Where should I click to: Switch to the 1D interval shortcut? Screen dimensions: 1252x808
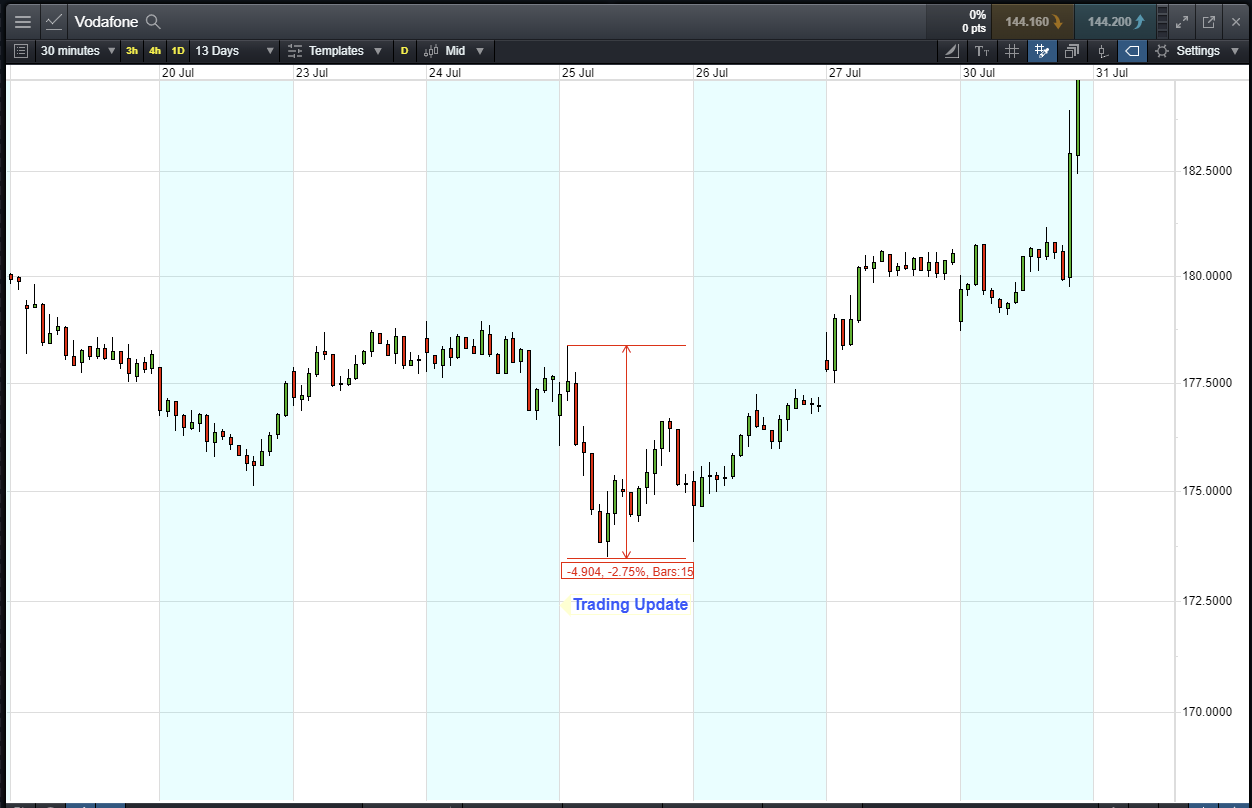pos(178,51)
